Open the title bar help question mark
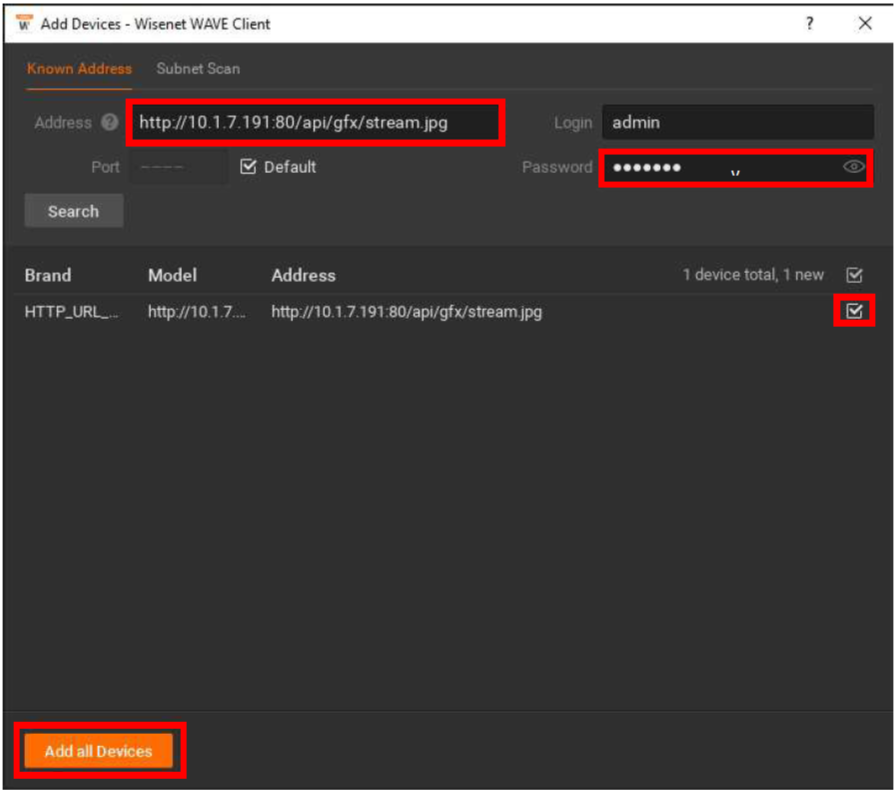Viewport: 896px width, 792px height. 809,23
